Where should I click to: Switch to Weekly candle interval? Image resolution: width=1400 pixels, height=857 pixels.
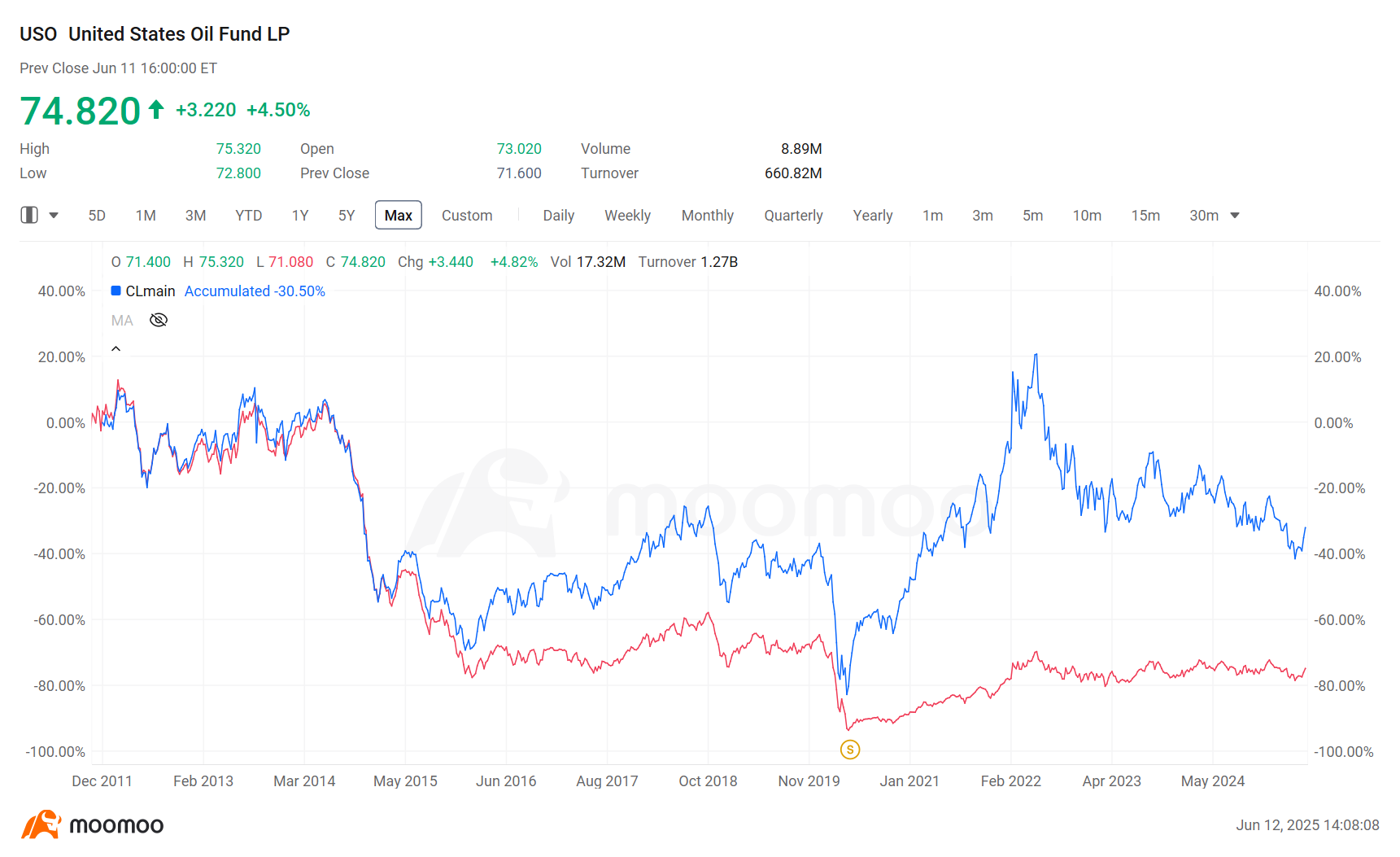tap(627, 216)
